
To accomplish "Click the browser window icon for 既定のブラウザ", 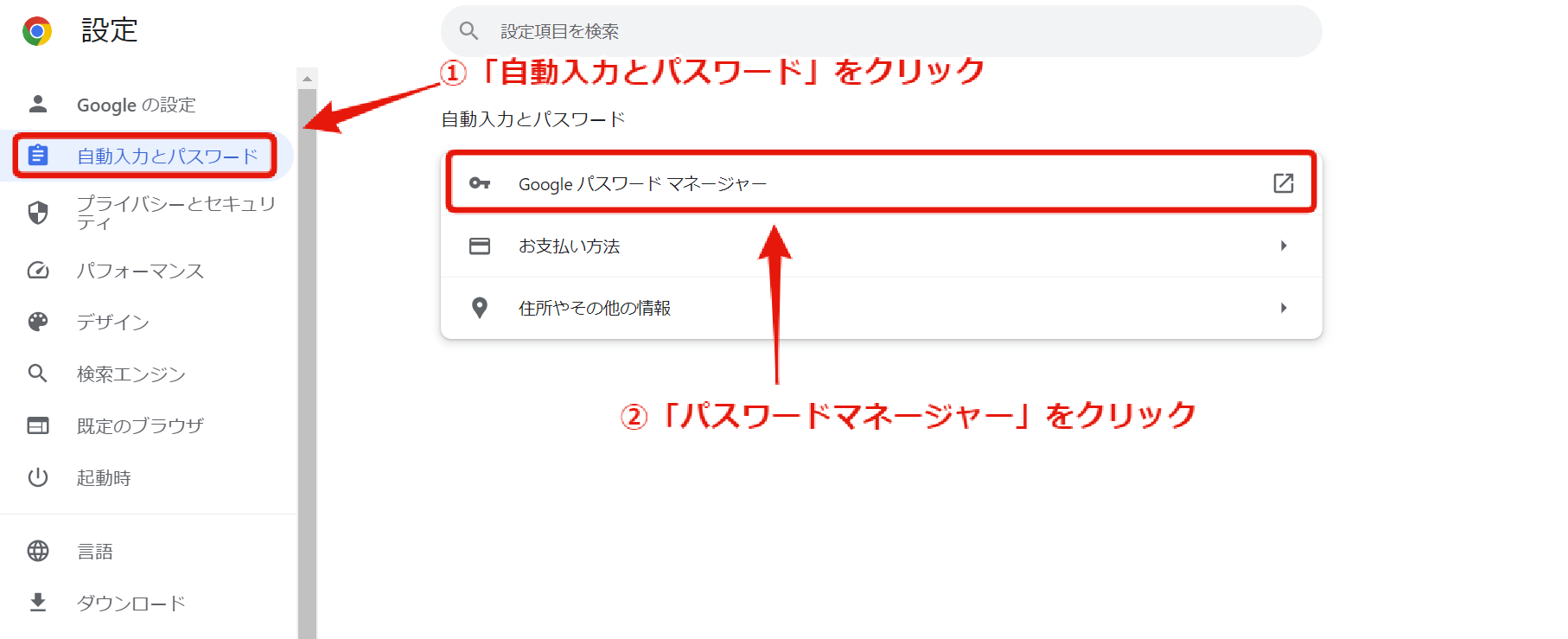I will (38, 425).
